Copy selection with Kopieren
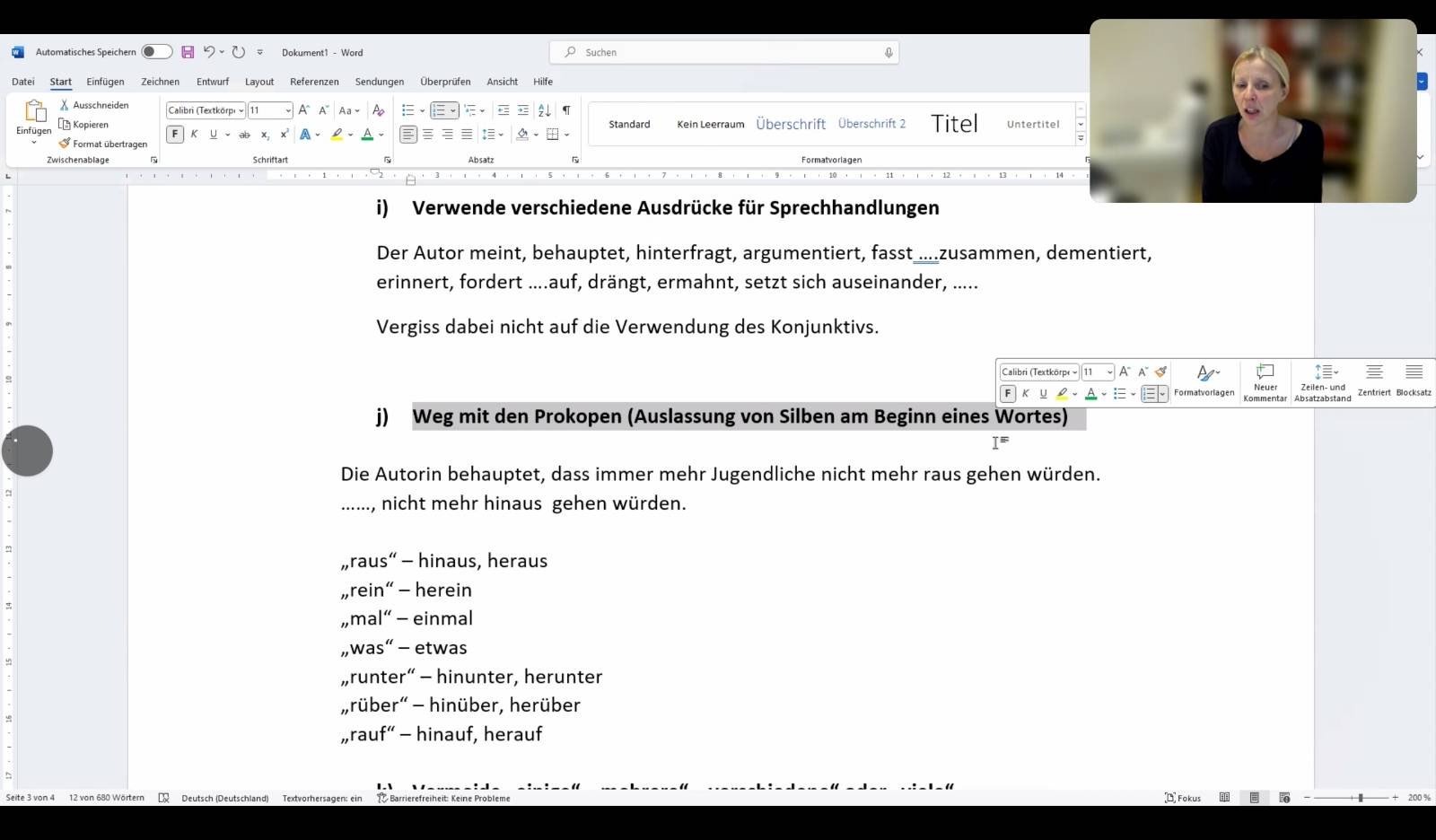1436x840 pixels. [x=83, y=125]
